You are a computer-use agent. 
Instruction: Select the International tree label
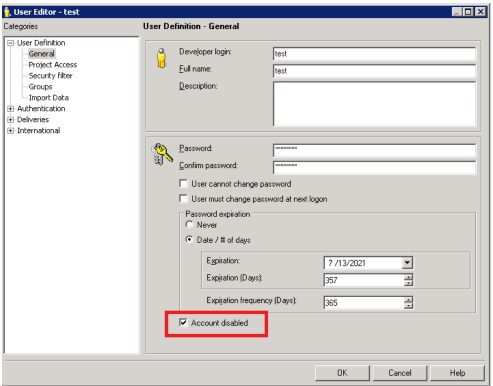point(38,131)
